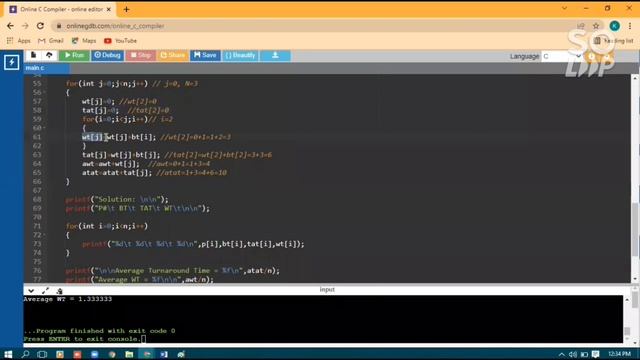640x360 pixels.
Task: Create a new file with the file icon
Action: pos(33,55)
